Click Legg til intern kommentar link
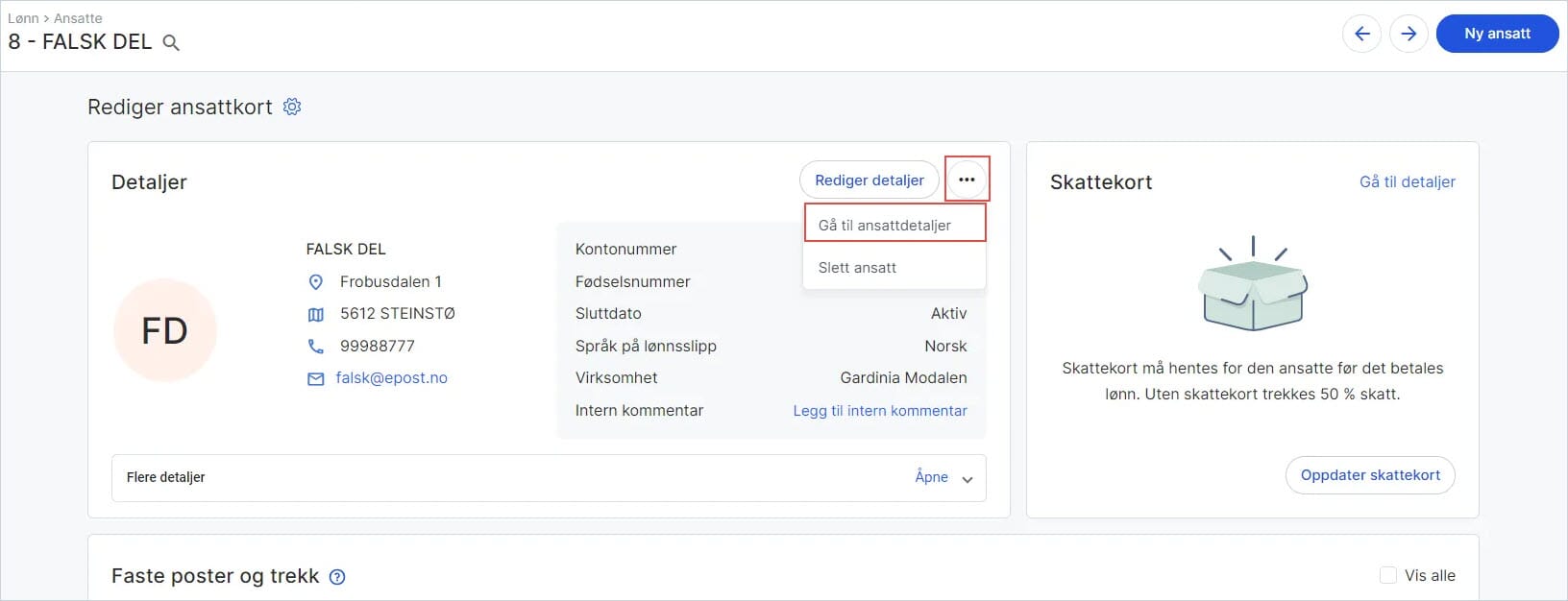This screenshot has width=1568, height=601. tap(880, 410)
